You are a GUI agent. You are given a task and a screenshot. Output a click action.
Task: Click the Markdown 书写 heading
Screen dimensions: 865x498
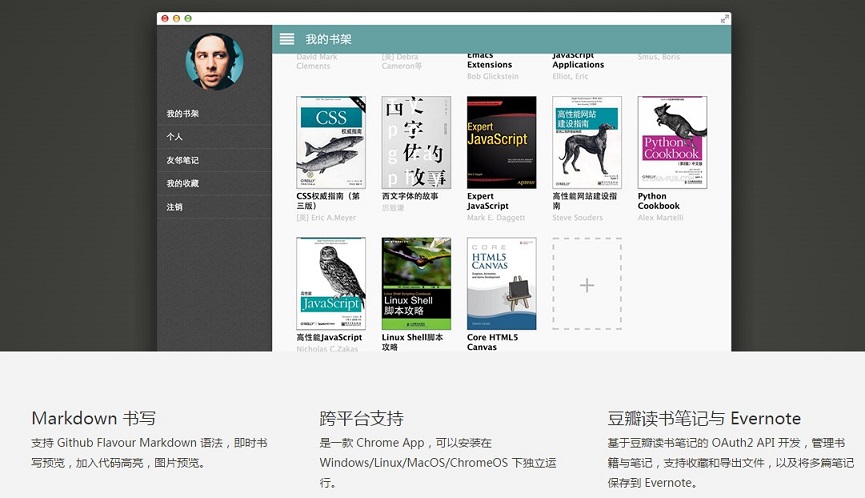(x=94, y=418)
